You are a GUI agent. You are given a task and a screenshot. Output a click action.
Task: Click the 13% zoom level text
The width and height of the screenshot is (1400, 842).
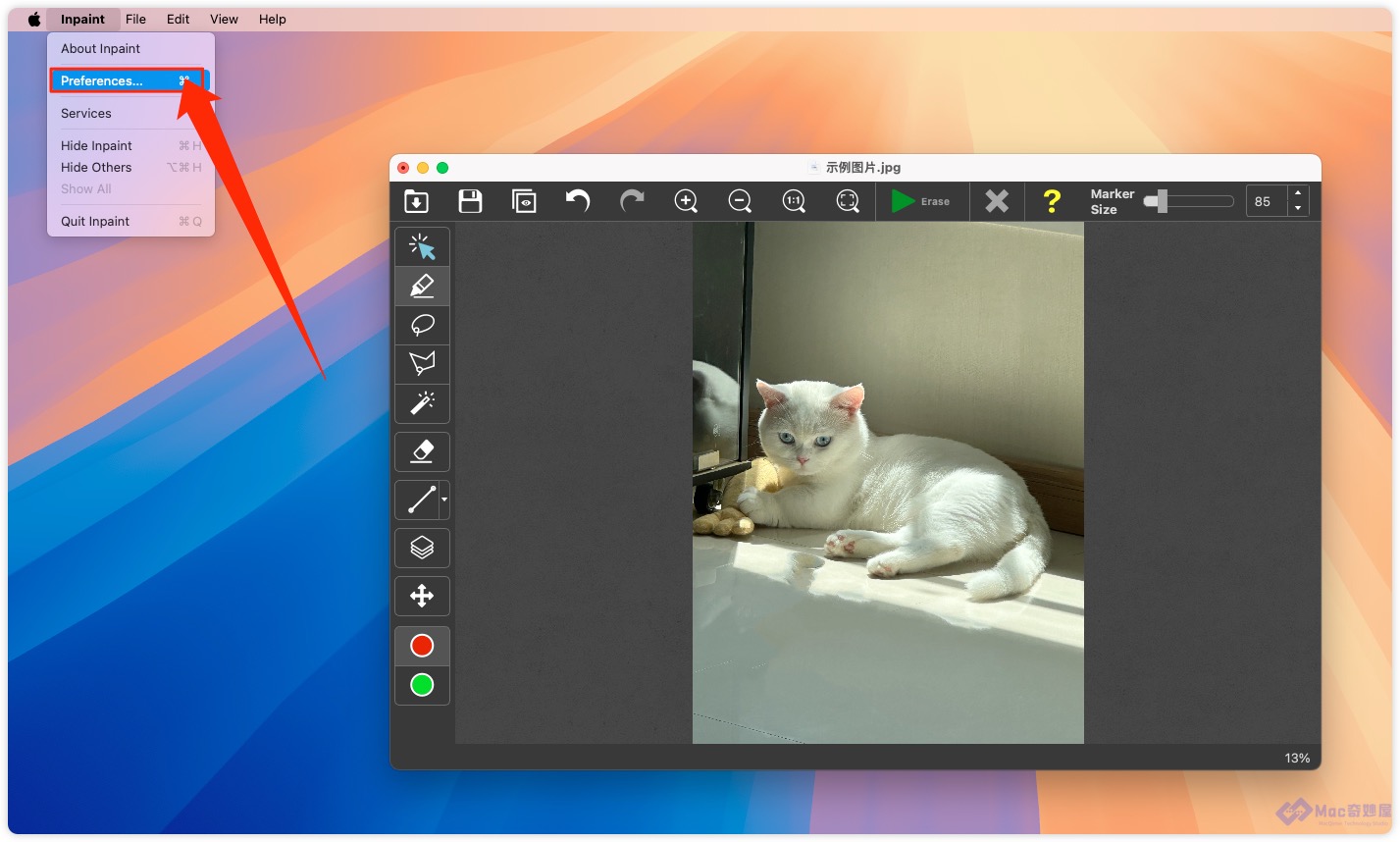click(1297, 758)
